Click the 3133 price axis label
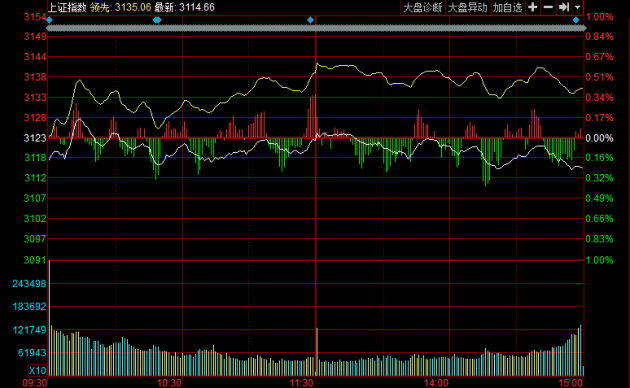This screenshot has height=388, width=630. click(x=35, y=97)
